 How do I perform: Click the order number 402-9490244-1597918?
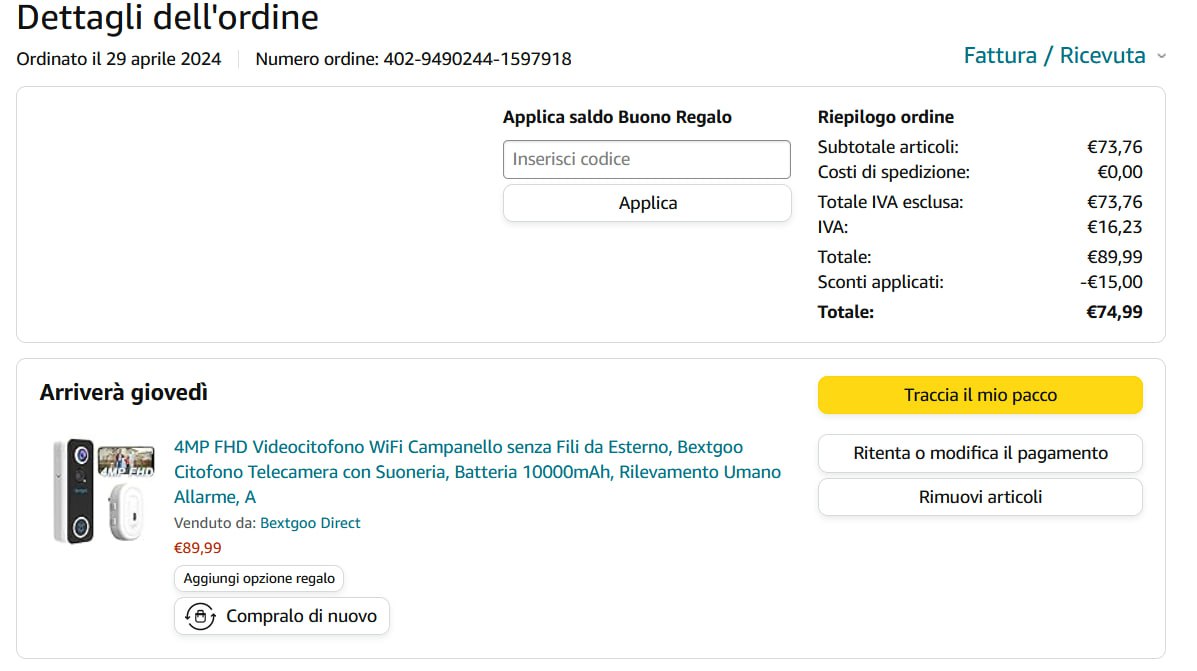477,59
